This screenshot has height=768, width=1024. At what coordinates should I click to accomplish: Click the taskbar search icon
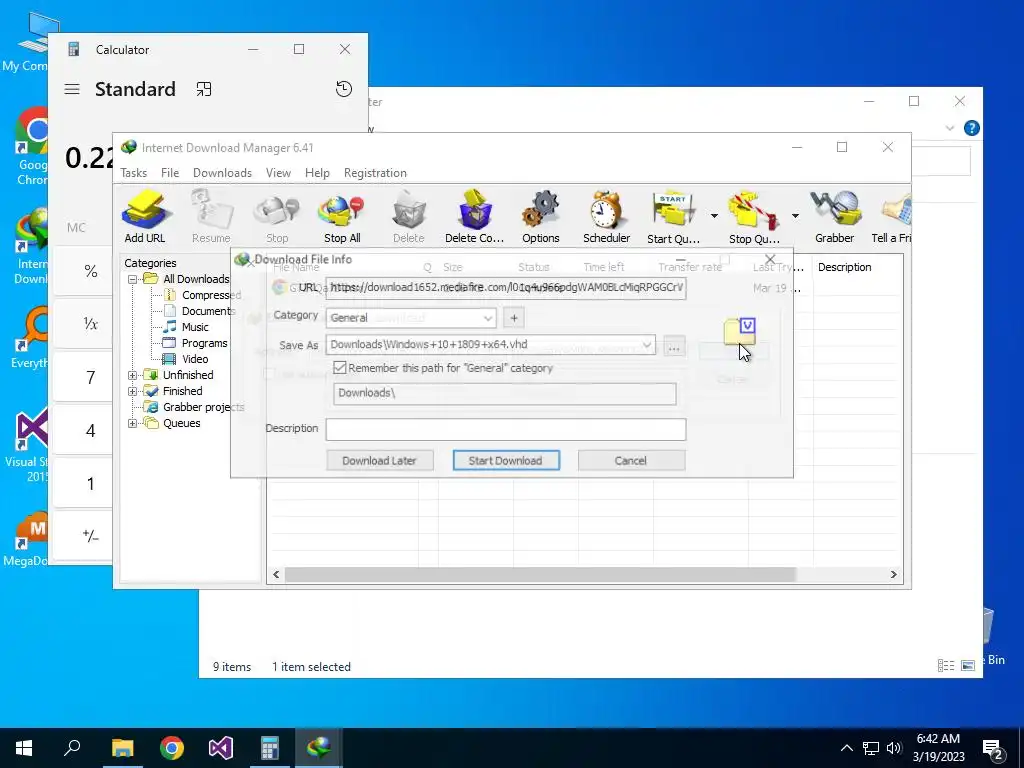[x=72, y=748]
